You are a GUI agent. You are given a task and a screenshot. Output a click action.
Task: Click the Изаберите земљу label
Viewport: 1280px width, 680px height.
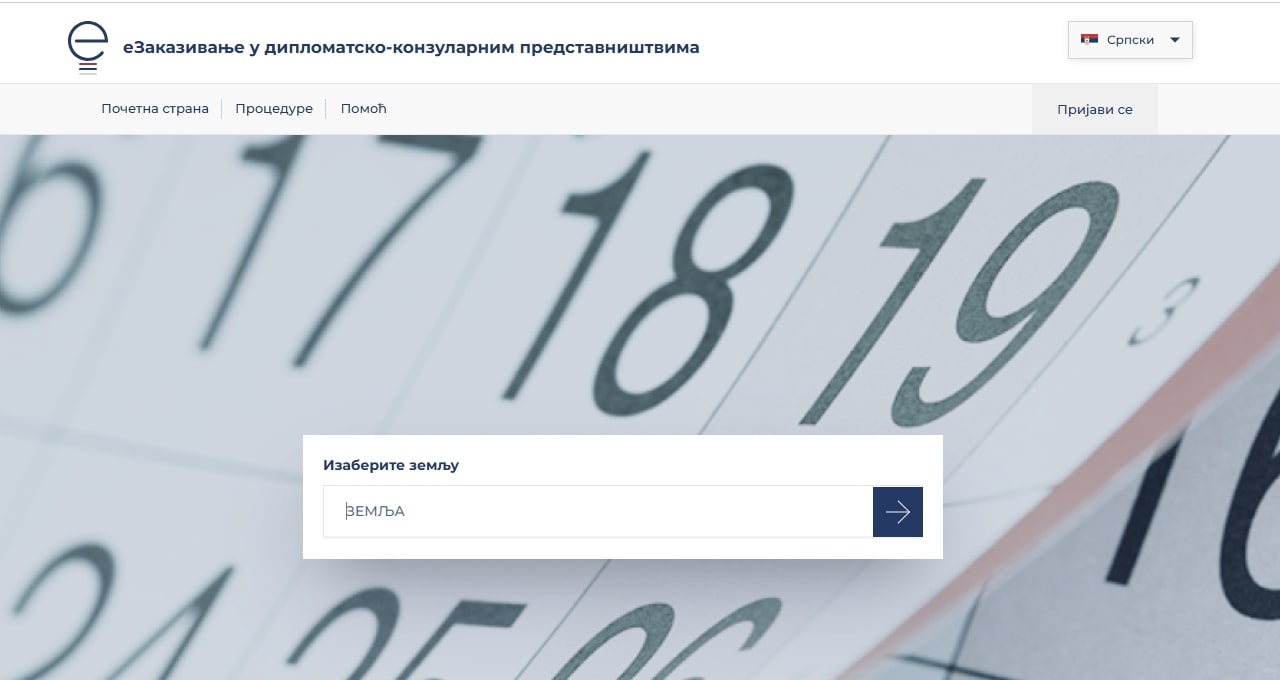pos(391,465)
